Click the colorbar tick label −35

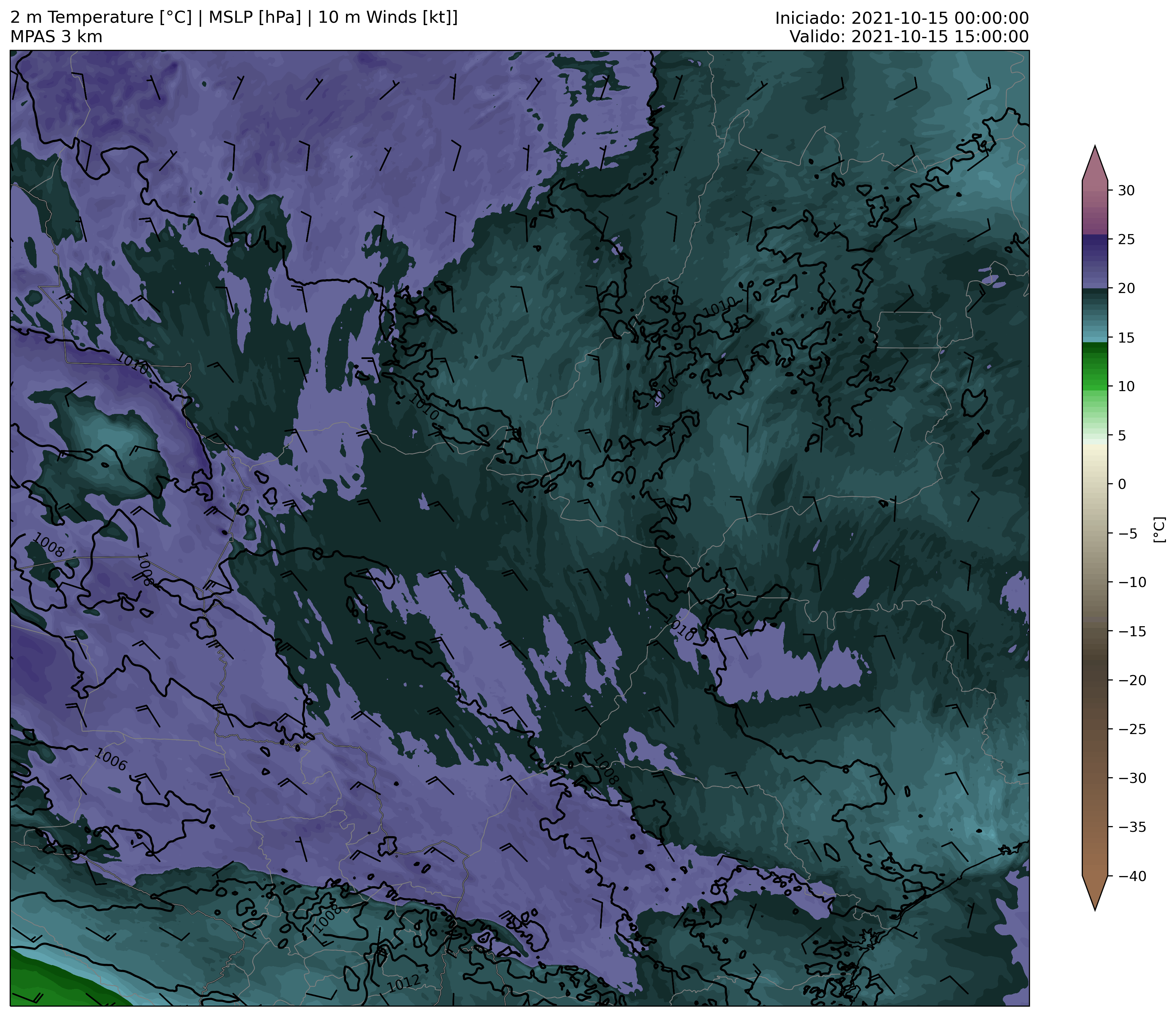click(x=1132, y=827)
